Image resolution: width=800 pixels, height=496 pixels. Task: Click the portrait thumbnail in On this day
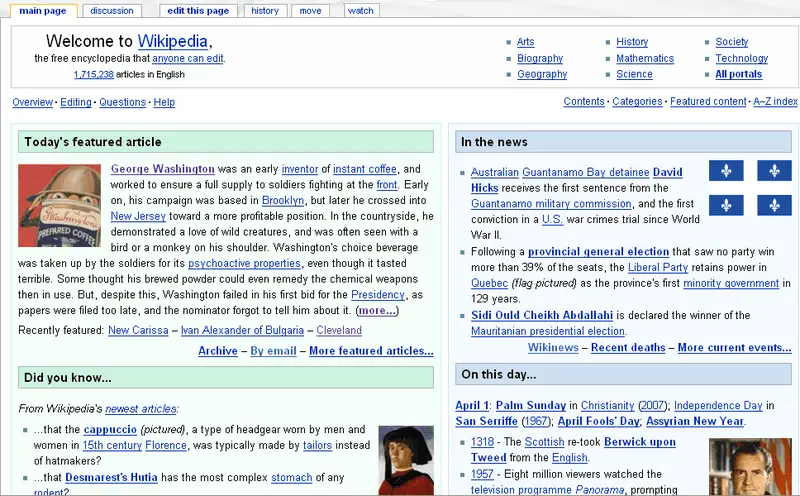click(750, 466)
